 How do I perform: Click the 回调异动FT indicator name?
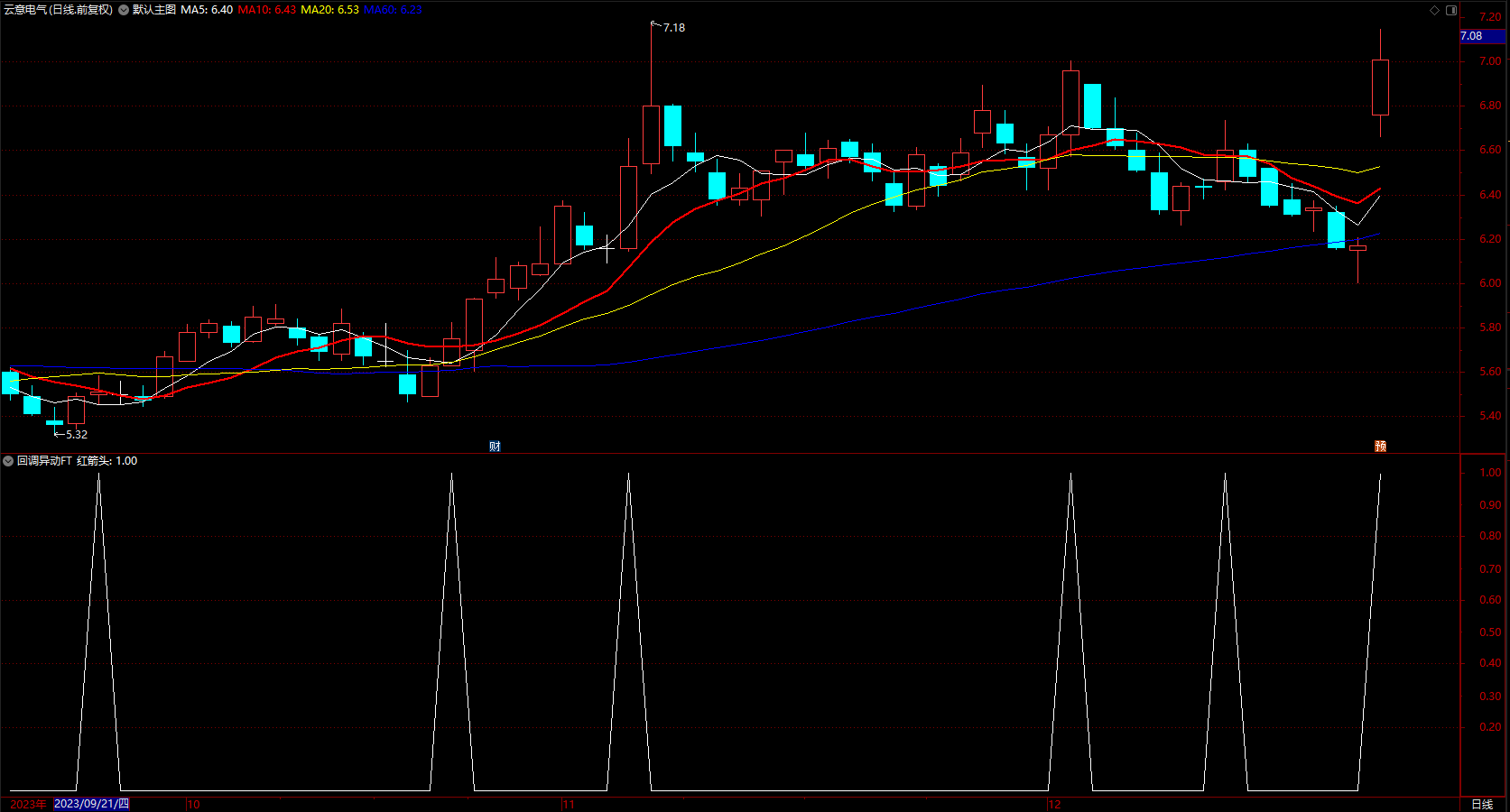point(44,461)
